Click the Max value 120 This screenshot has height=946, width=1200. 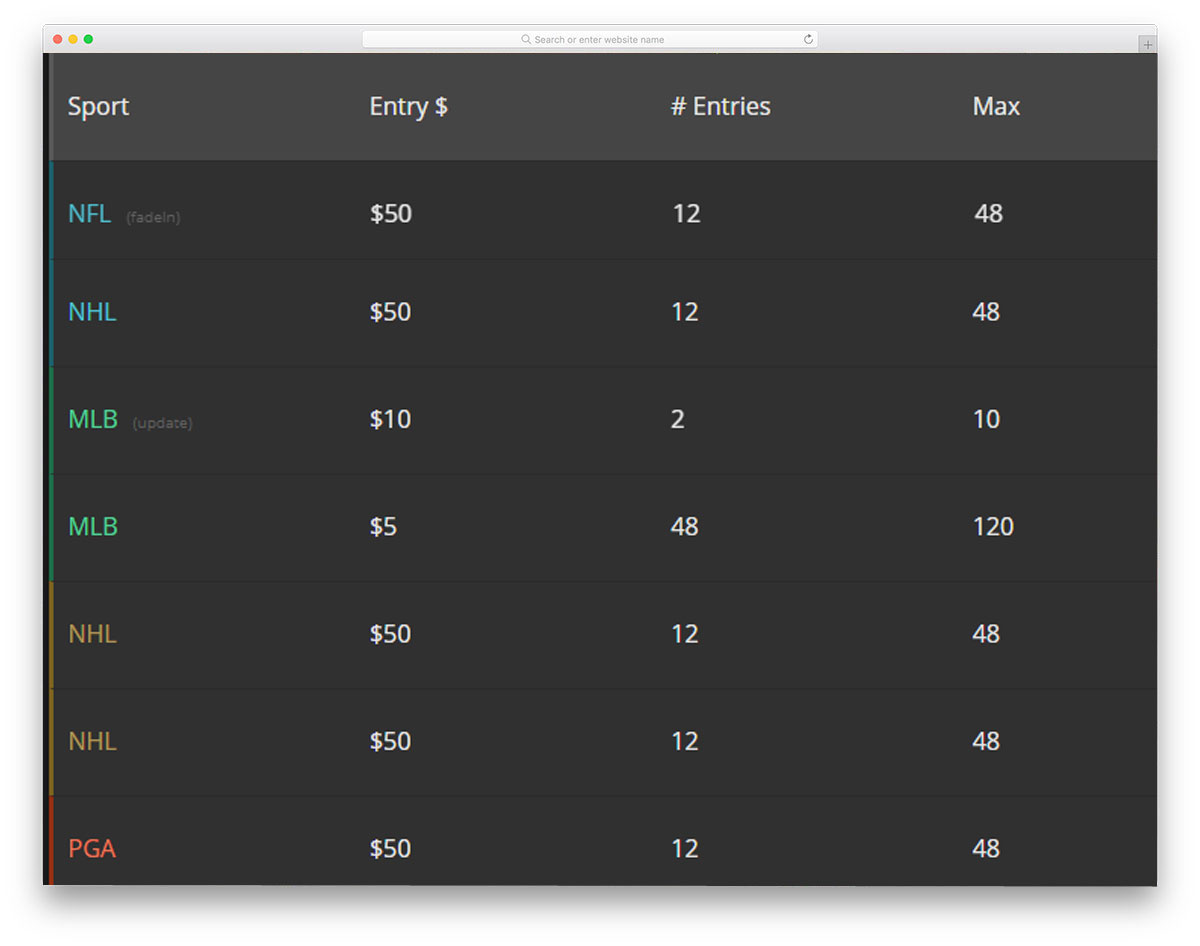[x=993, y=526]
